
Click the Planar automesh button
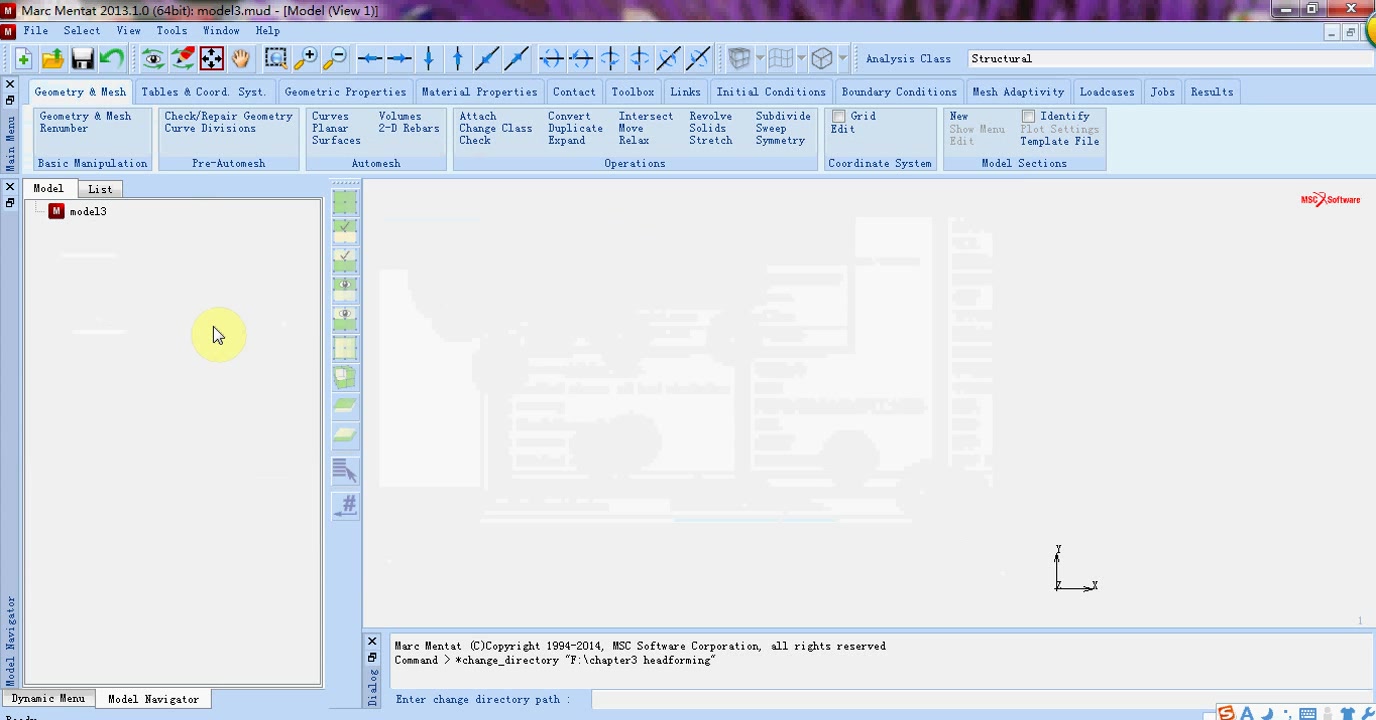coord(330,128)
